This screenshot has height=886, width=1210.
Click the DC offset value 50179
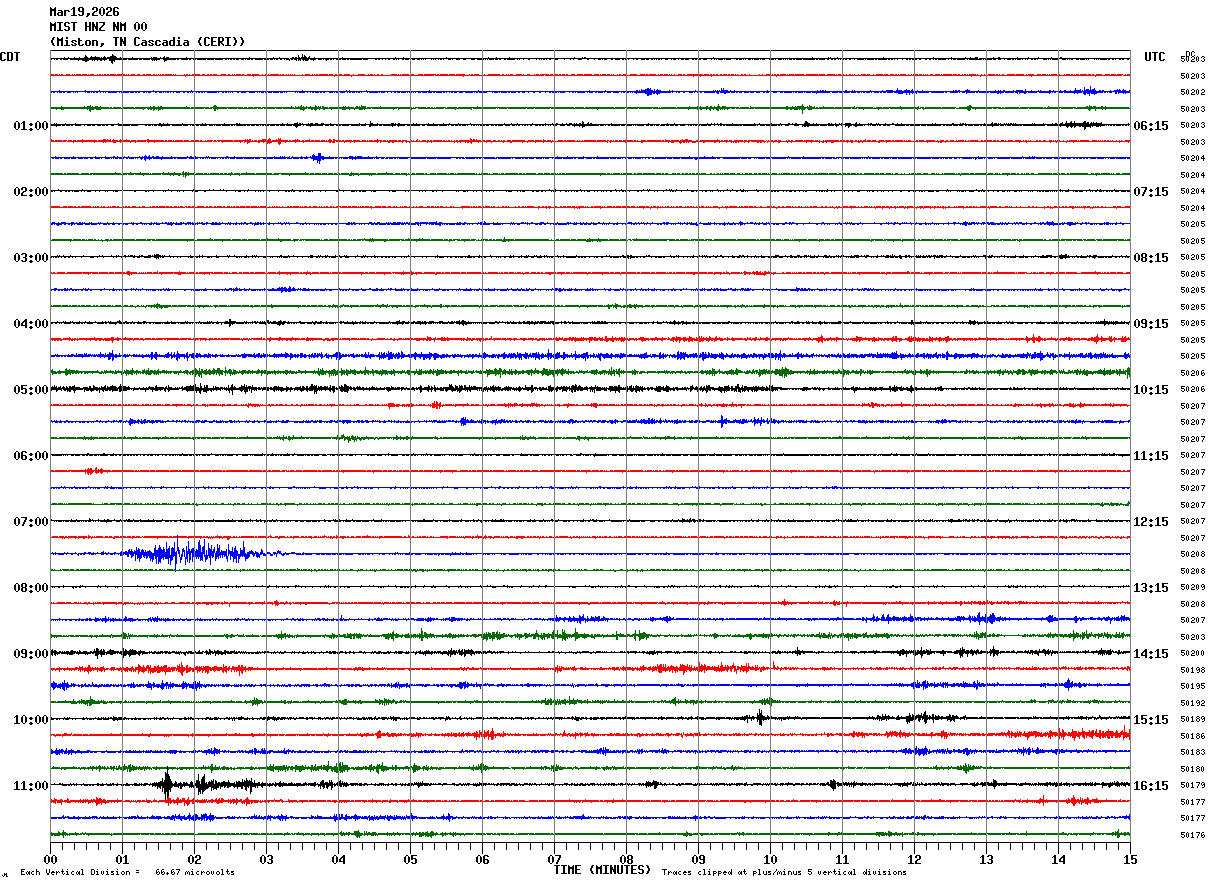[x=1193, y=785]
